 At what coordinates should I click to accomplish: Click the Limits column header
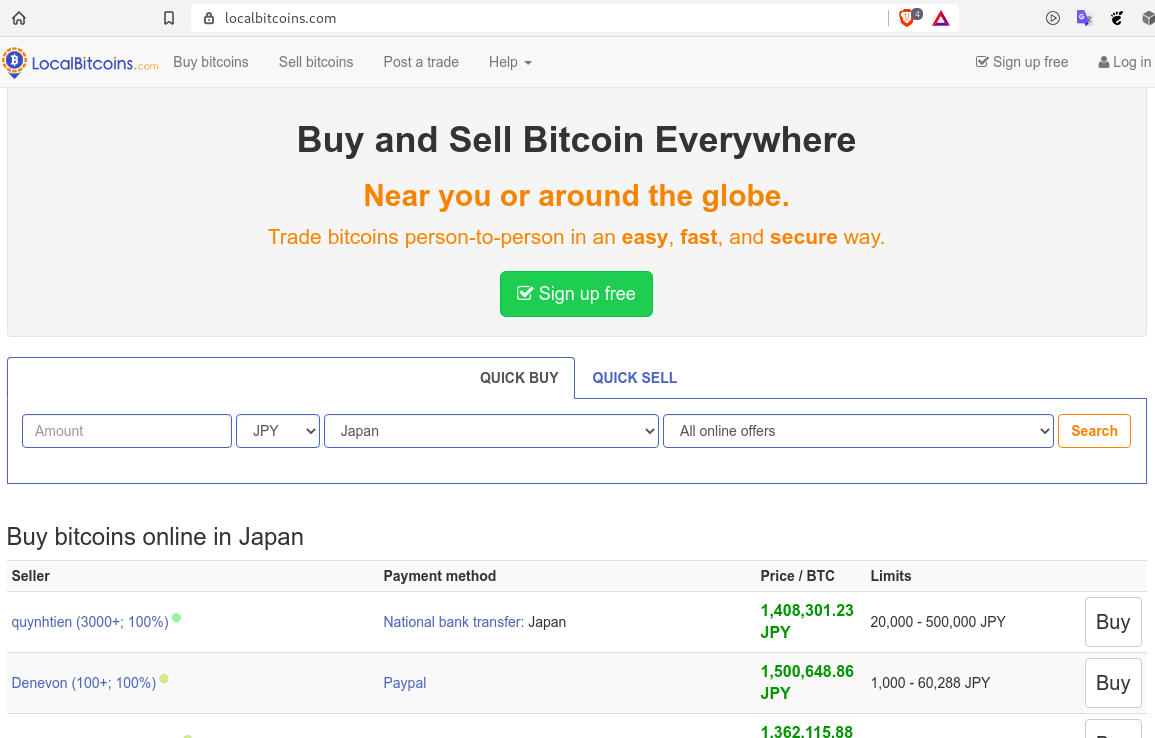pyautogui.click(x=891, y=576)
